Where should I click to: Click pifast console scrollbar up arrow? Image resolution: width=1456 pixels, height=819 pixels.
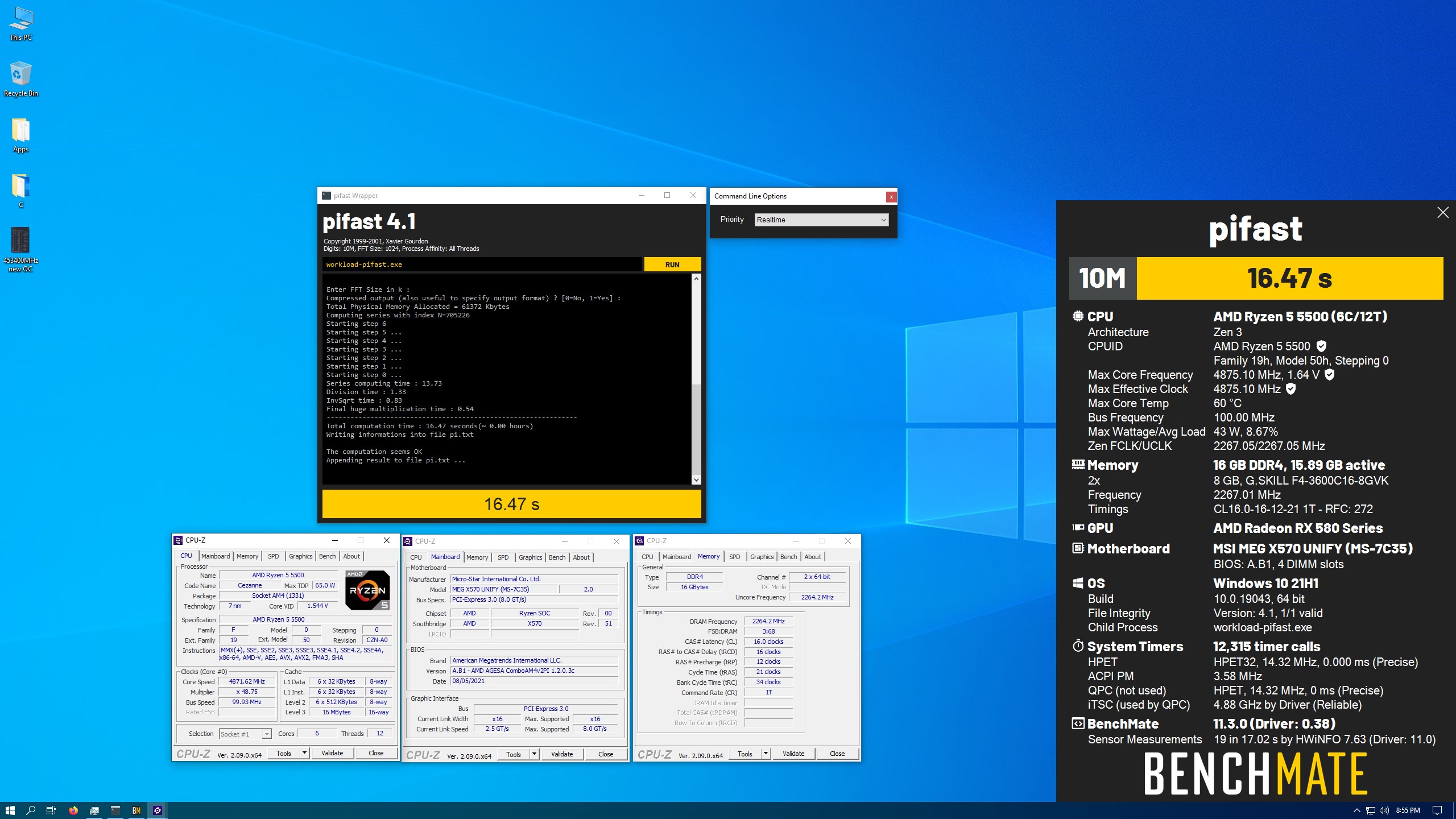(x=696, y=279)
